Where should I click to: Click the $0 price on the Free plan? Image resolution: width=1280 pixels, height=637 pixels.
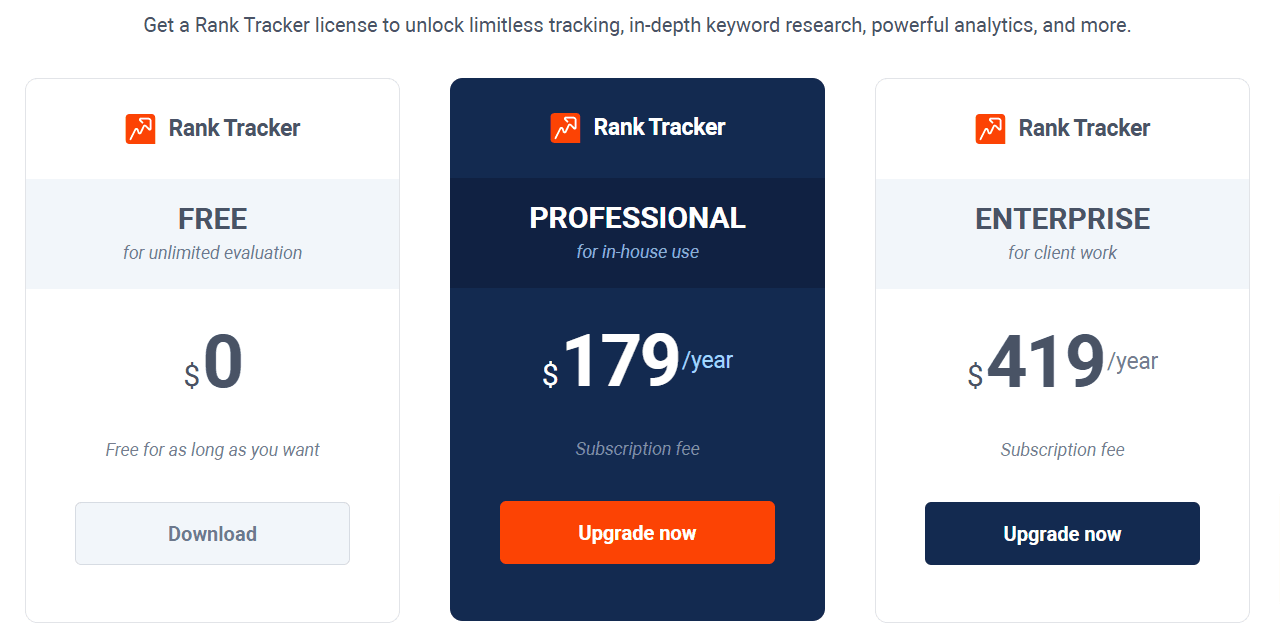coord(212,362)
